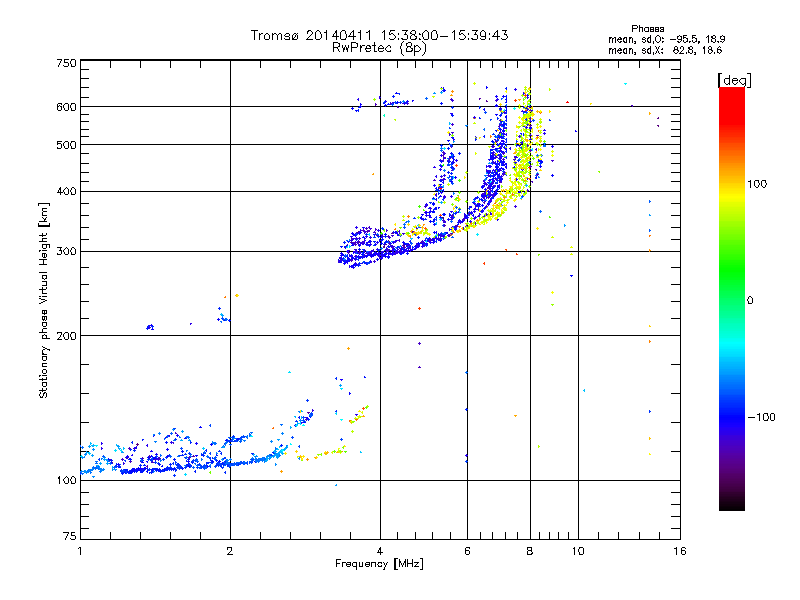Image resolution: width=800 pixels, height=600 pixels.
Task: Click the y-axis tick label '400'
Action: point(66,191)
